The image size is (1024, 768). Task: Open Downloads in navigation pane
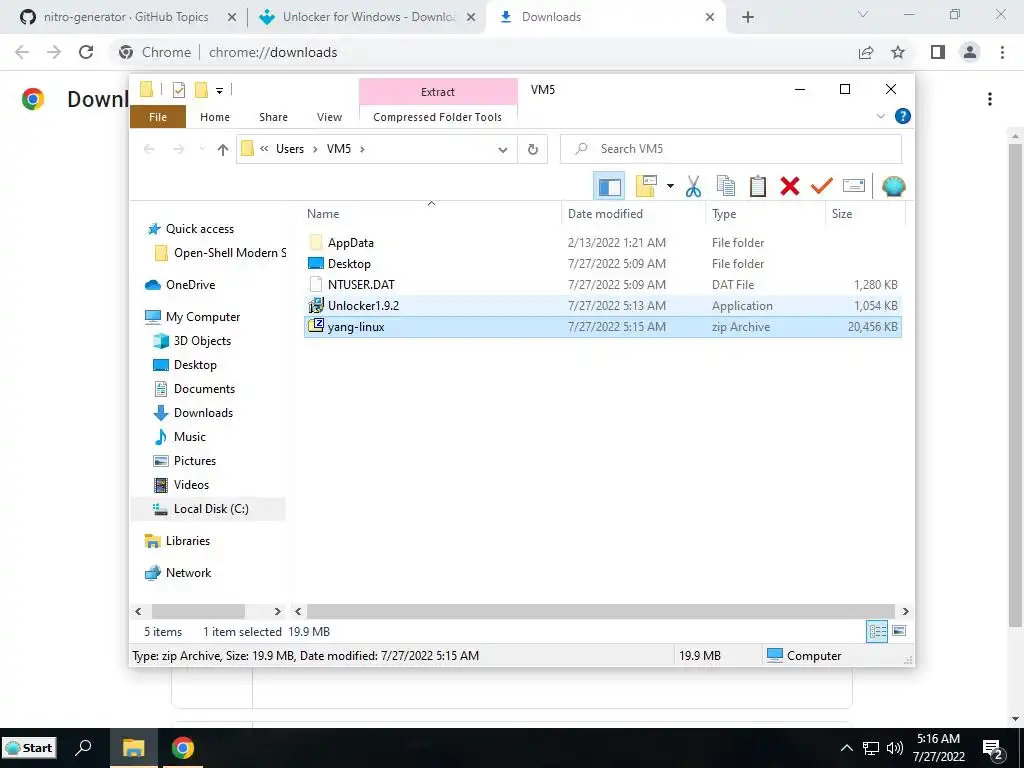tap(203, 413)
